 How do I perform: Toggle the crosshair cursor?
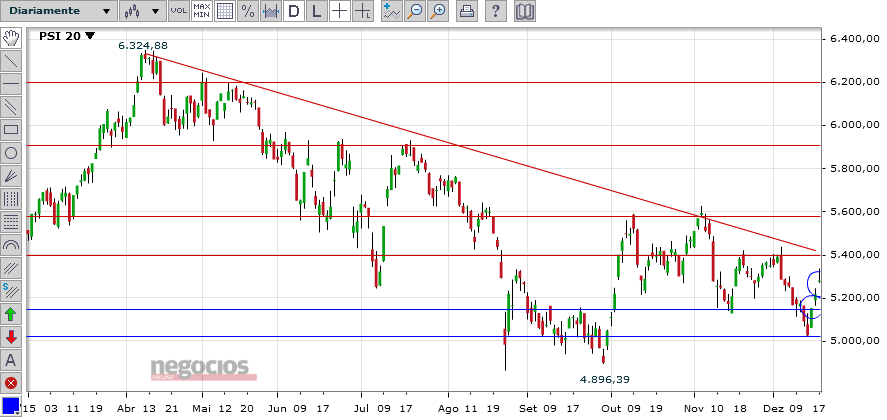pyautogui.click(x=339, y=11)
